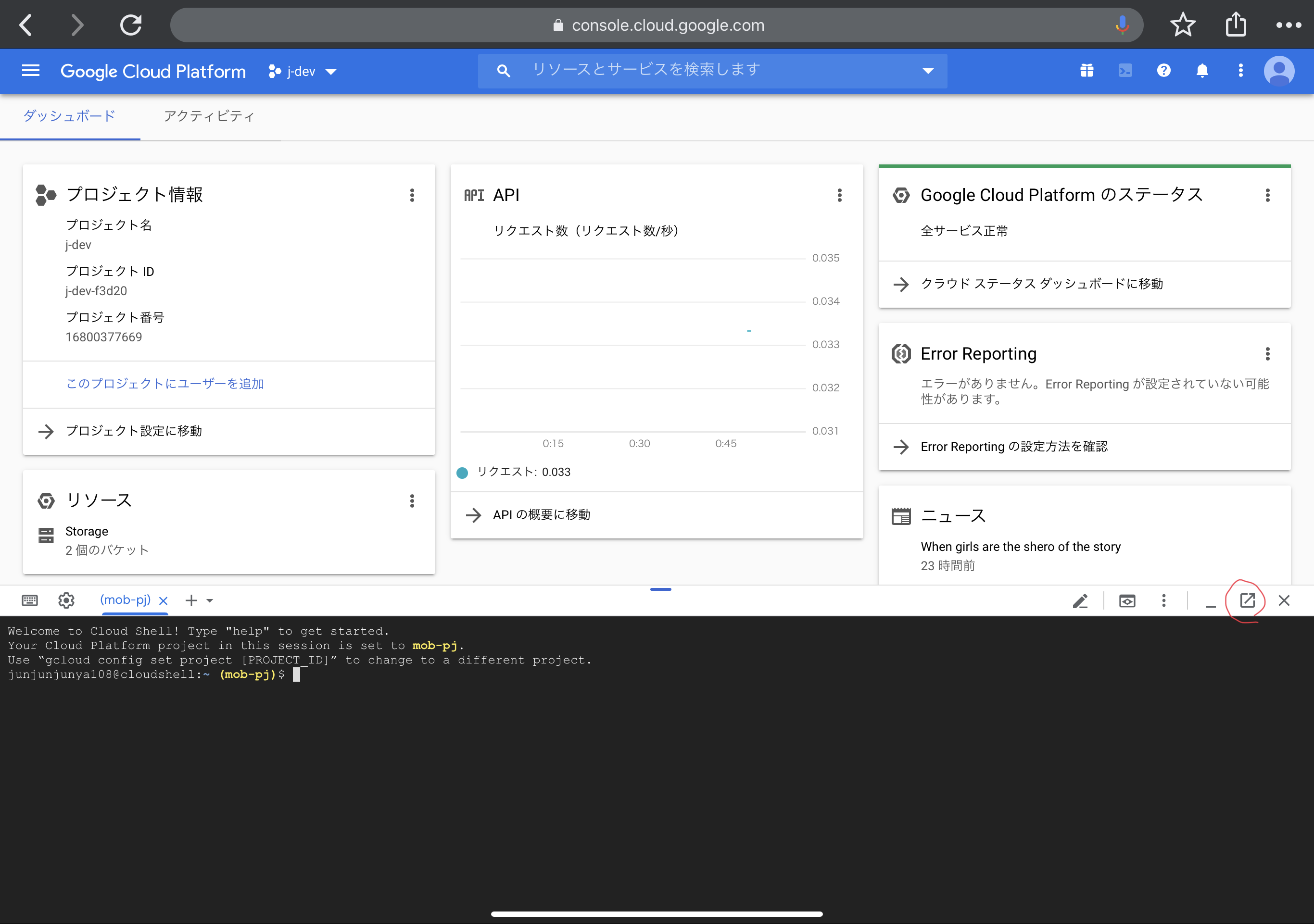Click the 全サービス正常 status text

tap(964, 231)
